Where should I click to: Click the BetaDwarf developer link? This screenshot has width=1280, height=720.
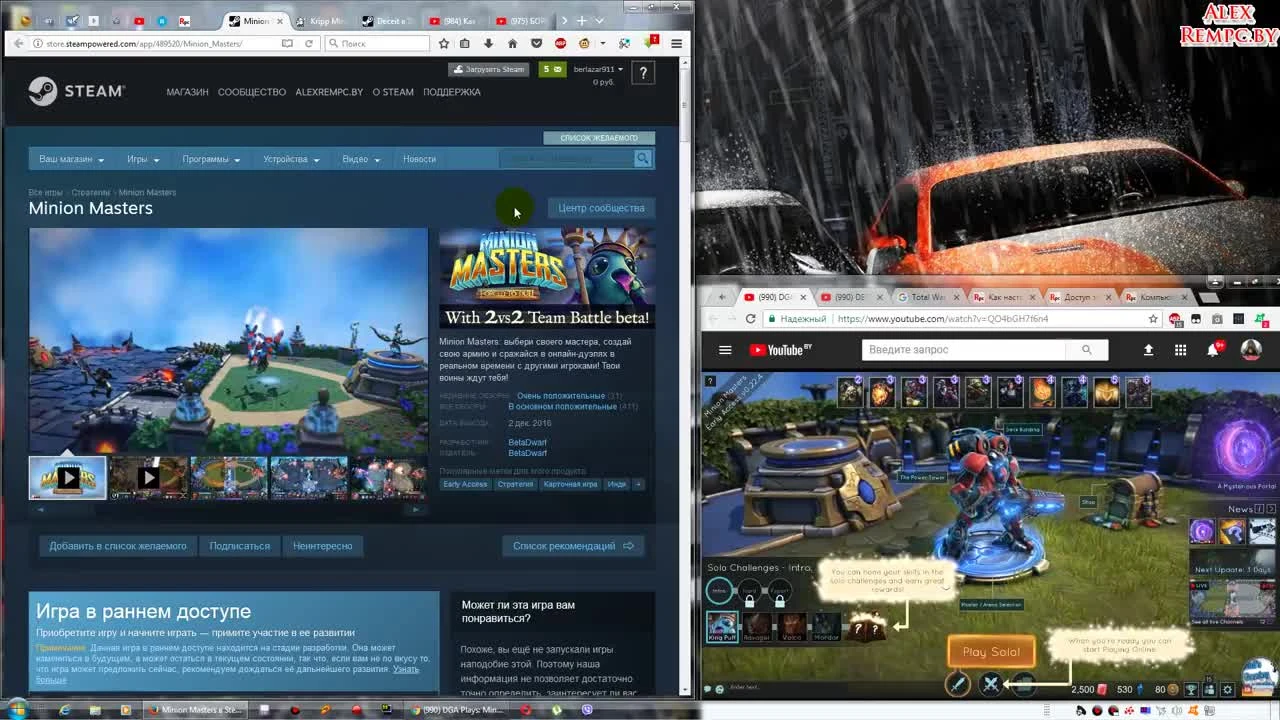click(x=527, y=442)
